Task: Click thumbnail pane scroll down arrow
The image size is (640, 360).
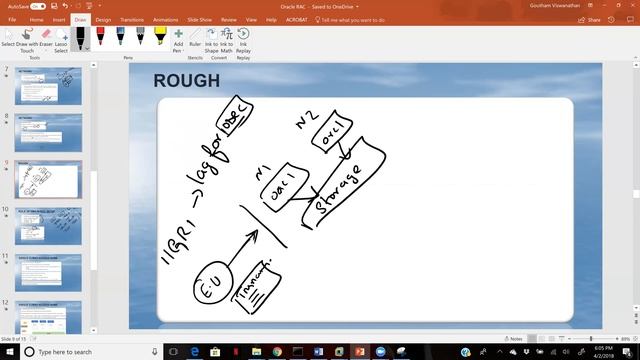Action: coord(93,330)
